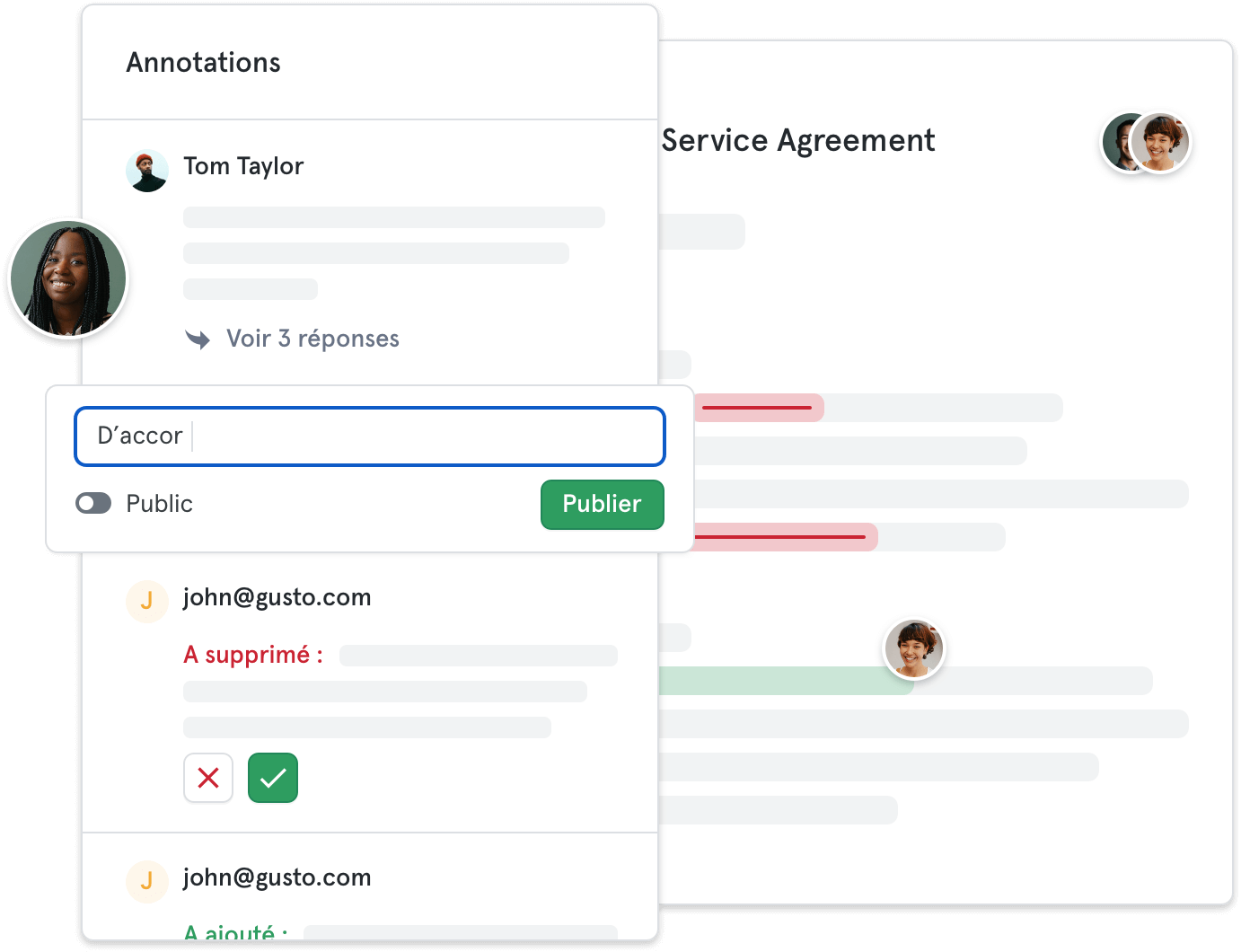Click the first john@gusto.com J avatar
The width and height of the screenshot is (1241, 952).
click(147, 601)
